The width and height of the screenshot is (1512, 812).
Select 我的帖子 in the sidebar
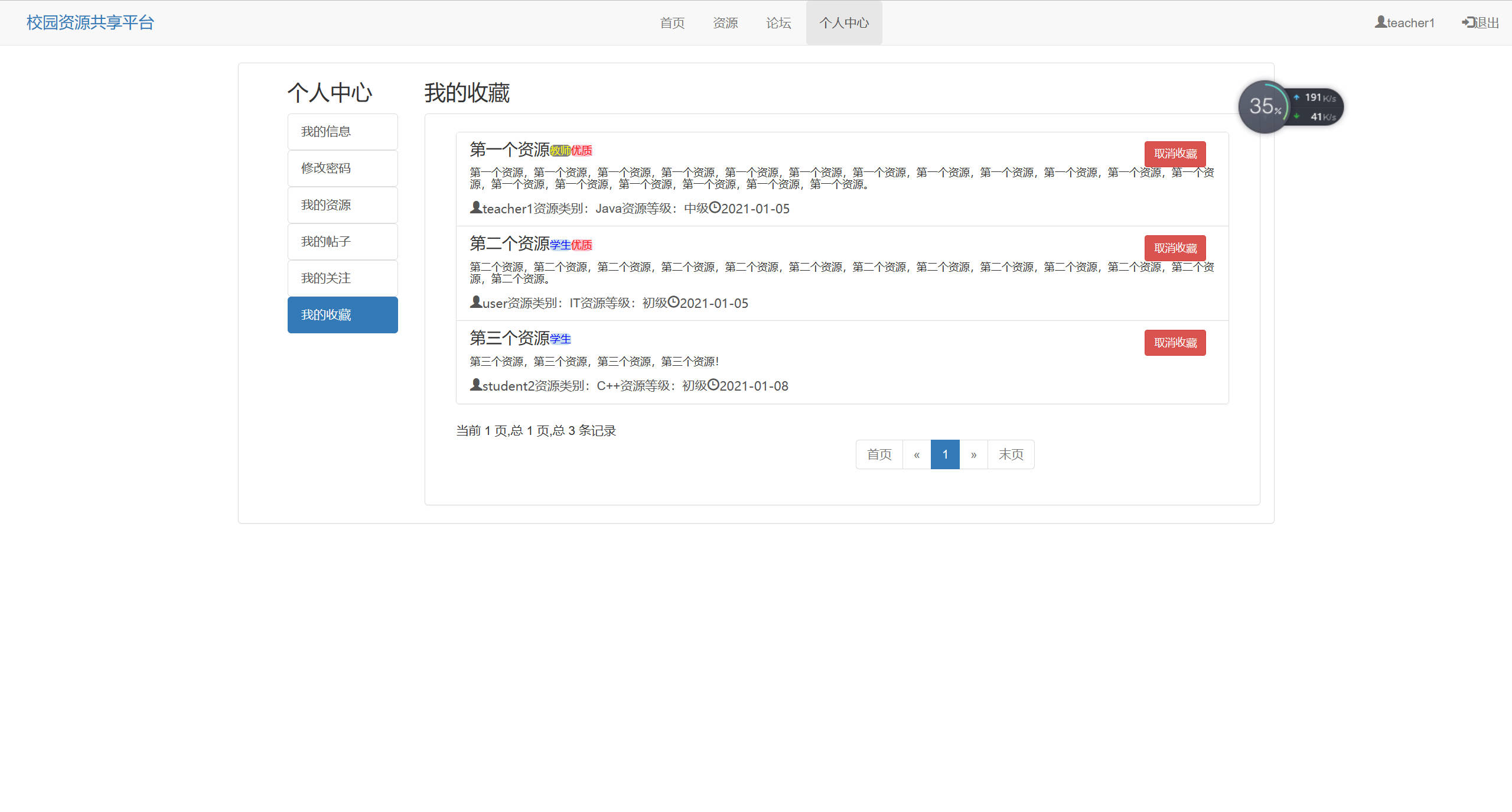343,241
